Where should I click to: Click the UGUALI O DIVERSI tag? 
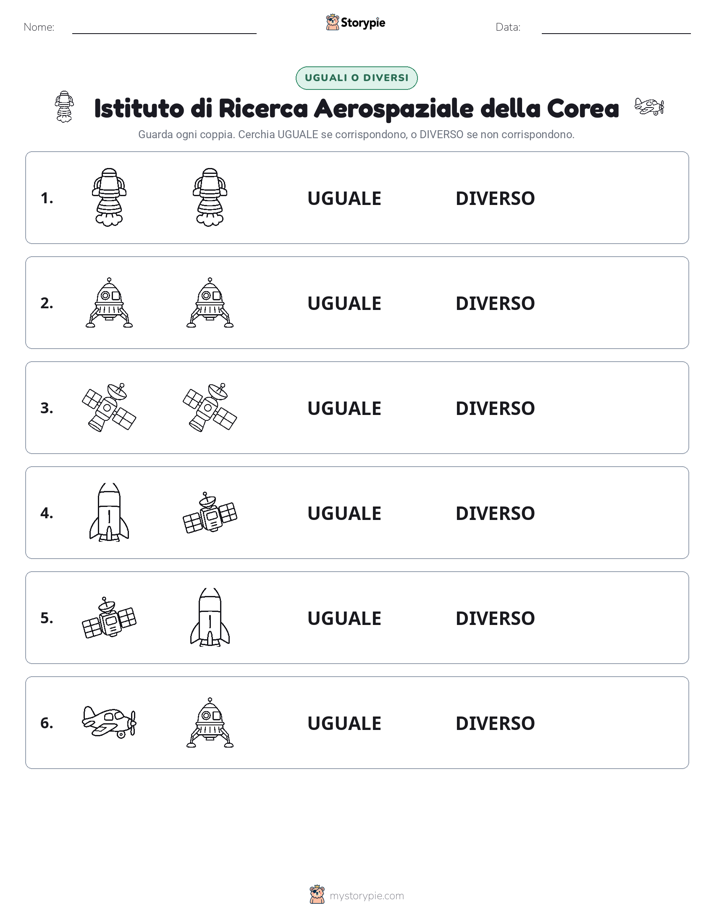coord(356,78)
